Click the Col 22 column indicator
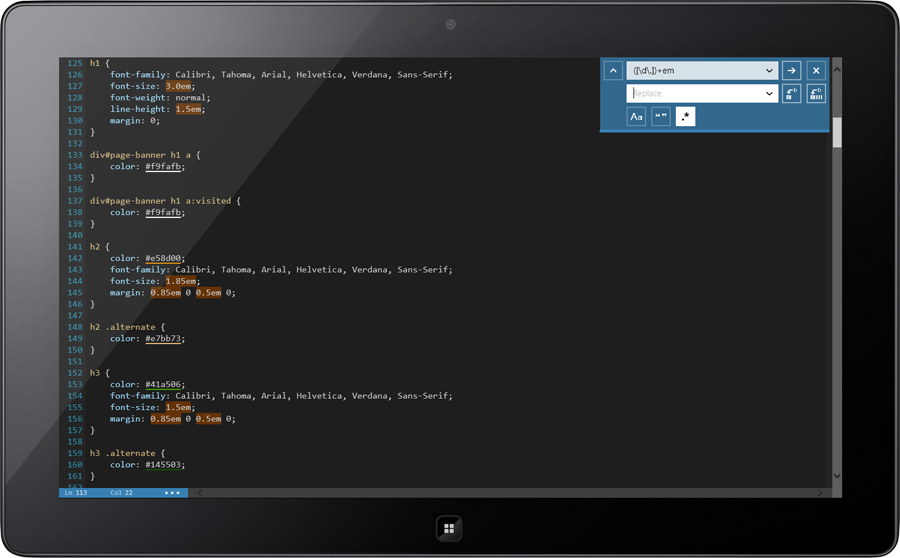 pyautogui.click(x=121, y=493)
